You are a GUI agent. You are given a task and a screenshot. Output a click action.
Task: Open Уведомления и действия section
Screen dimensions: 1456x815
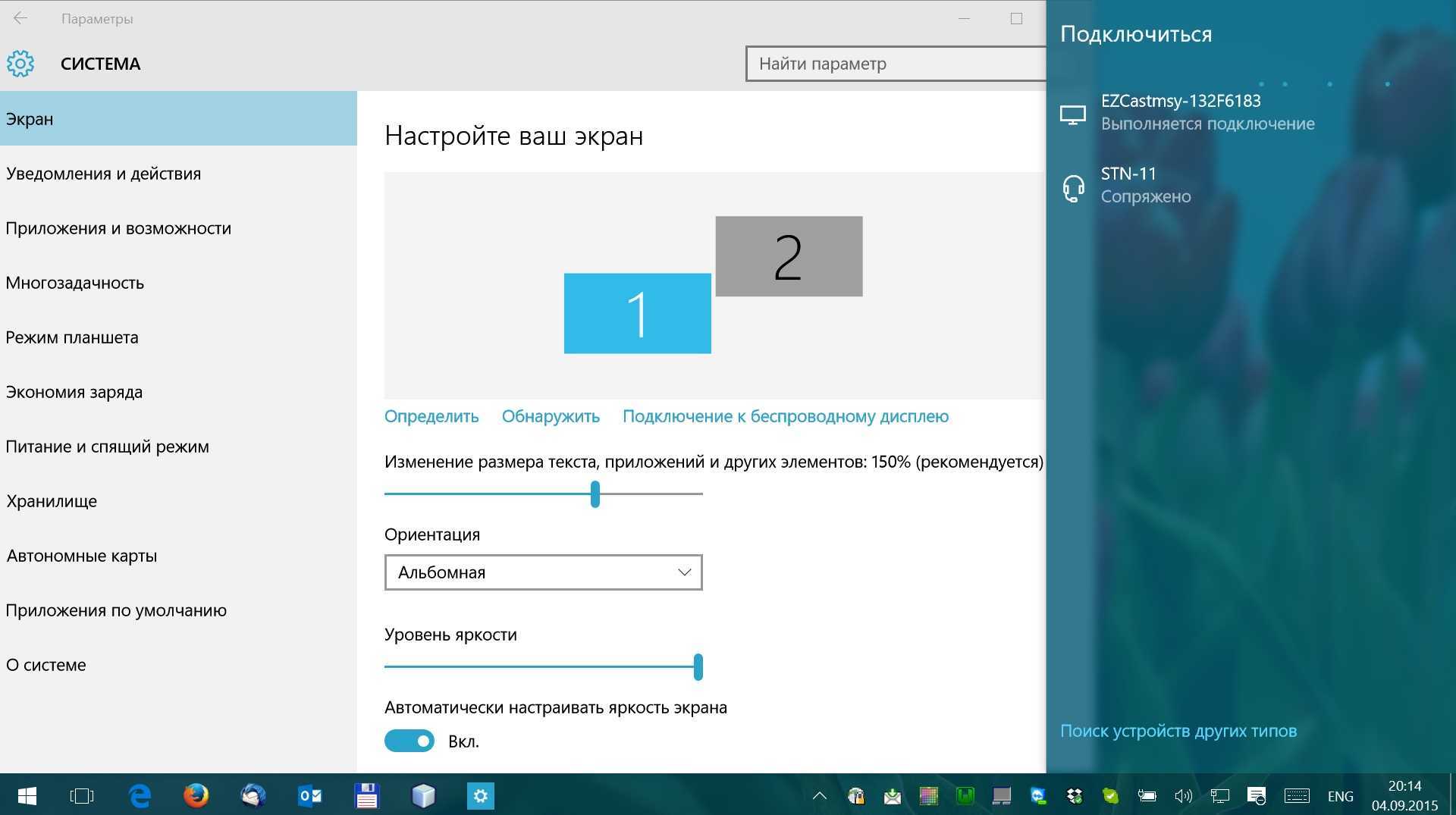point(178,174)
